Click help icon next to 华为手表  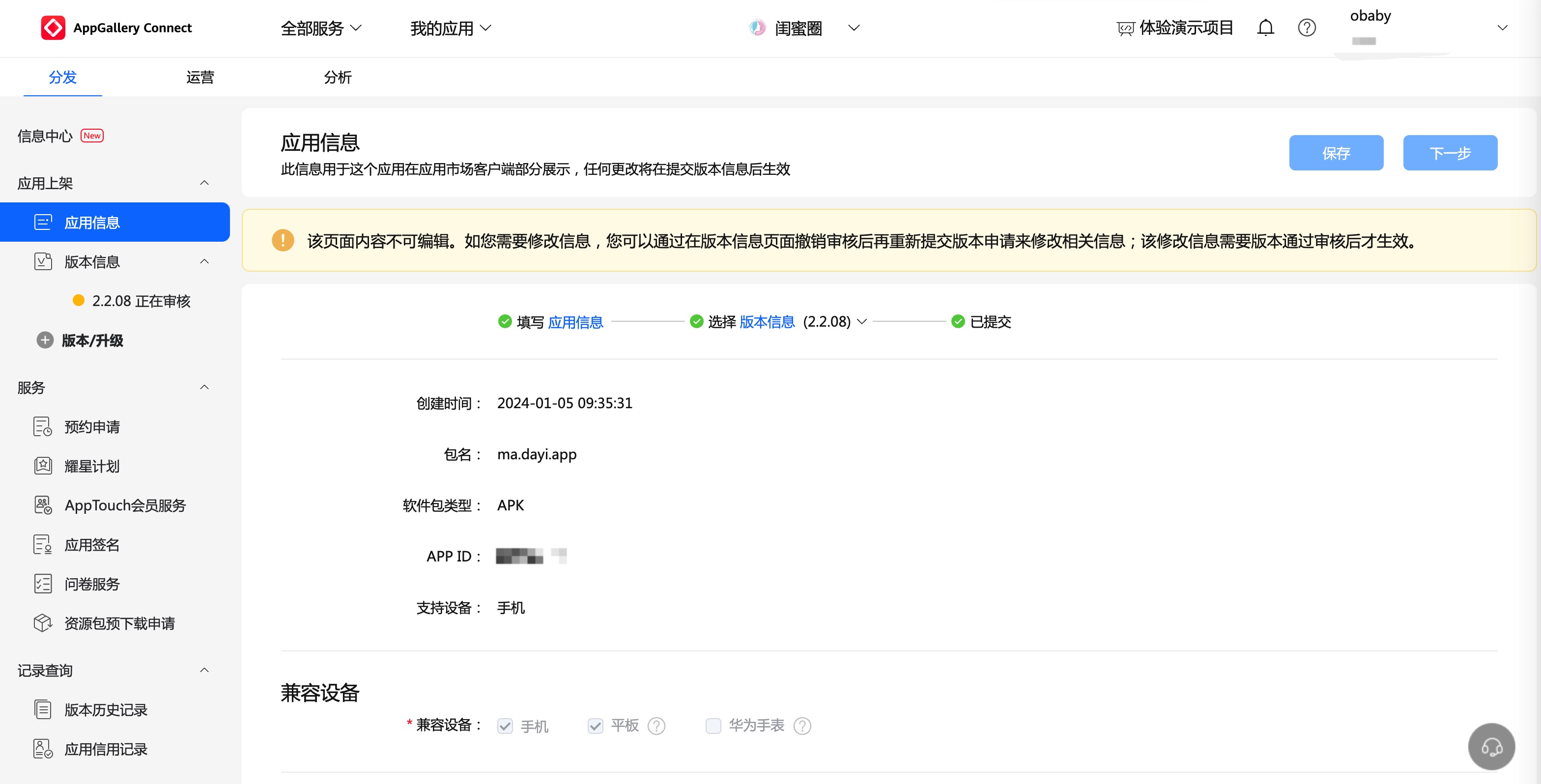801,726
